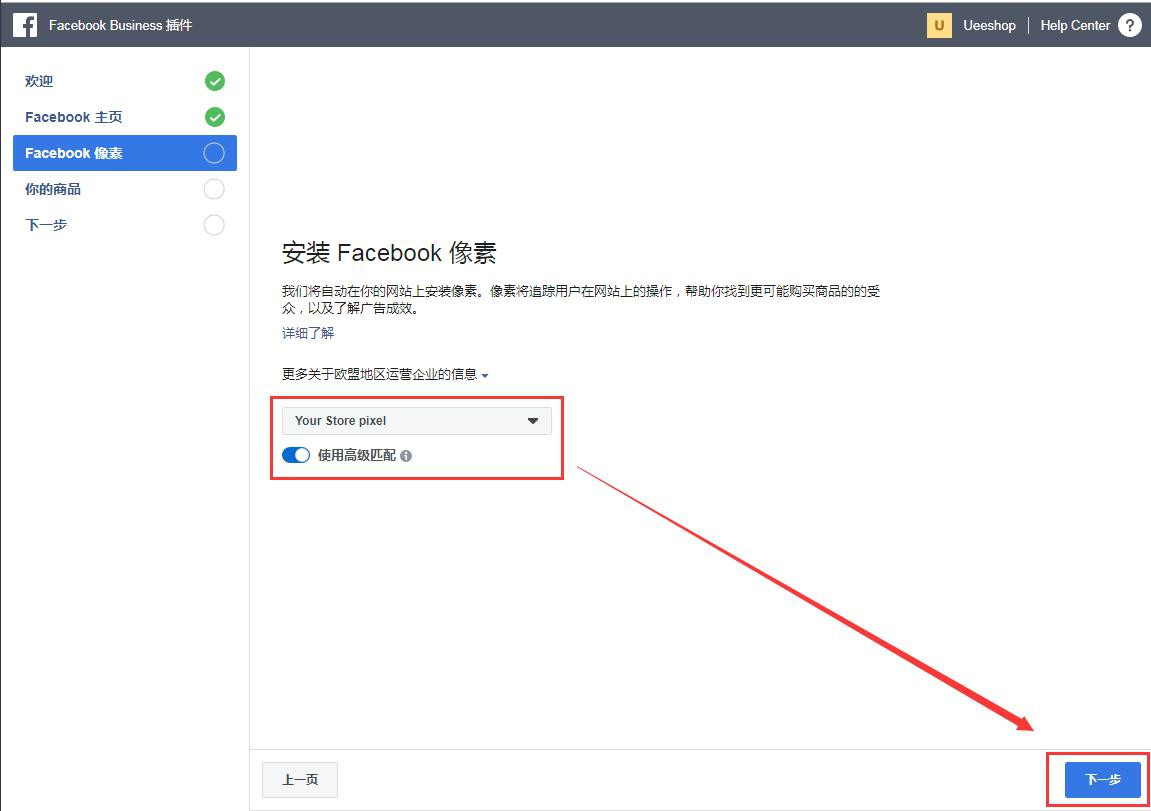Open the Help Center question mark icon
The width and height of the screenshot is (1151, 811).
pyautogui.click(x=1130, y=25)
